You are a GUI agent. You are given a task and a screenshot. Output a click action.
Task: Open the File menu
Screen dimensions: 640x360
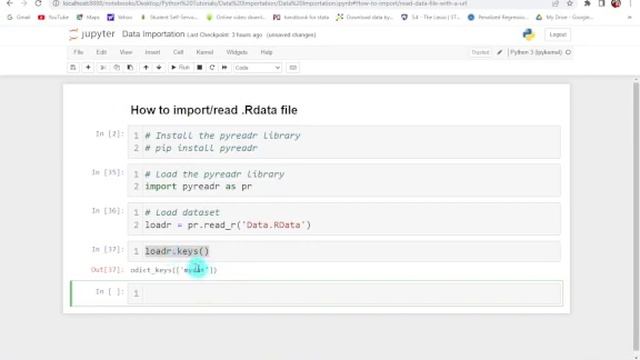click(x=78, y=52)
